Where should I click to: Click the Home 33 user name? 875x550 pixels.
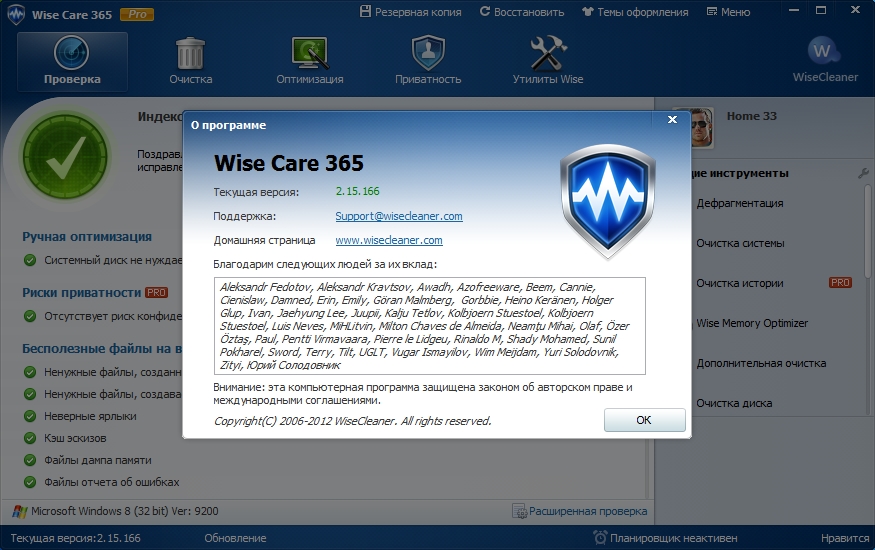pos(752,116)
